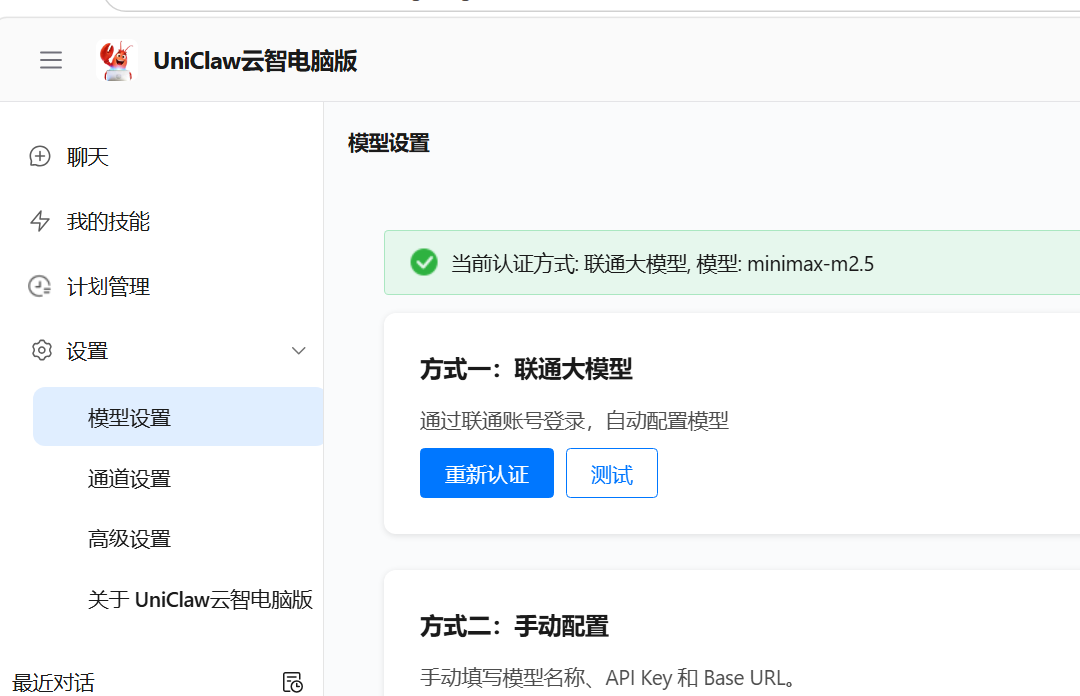Click the UniClaw mascot logo
Viewport: 1080px width, 696px height.
(115, 60)
